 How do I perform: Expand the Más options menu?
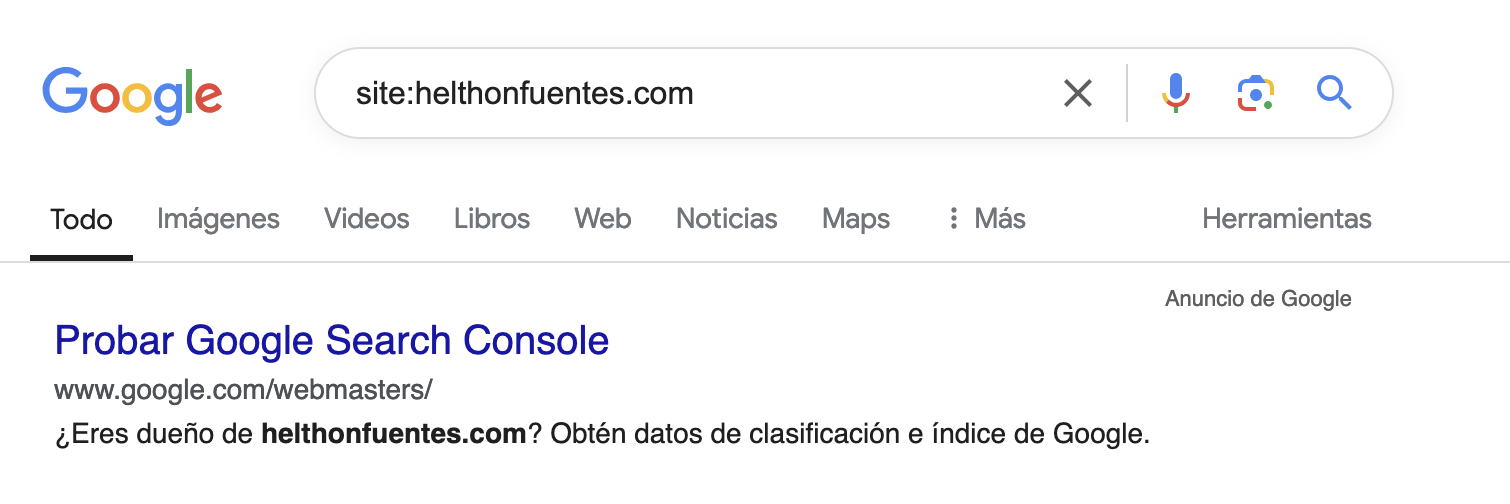pos(986,219)
